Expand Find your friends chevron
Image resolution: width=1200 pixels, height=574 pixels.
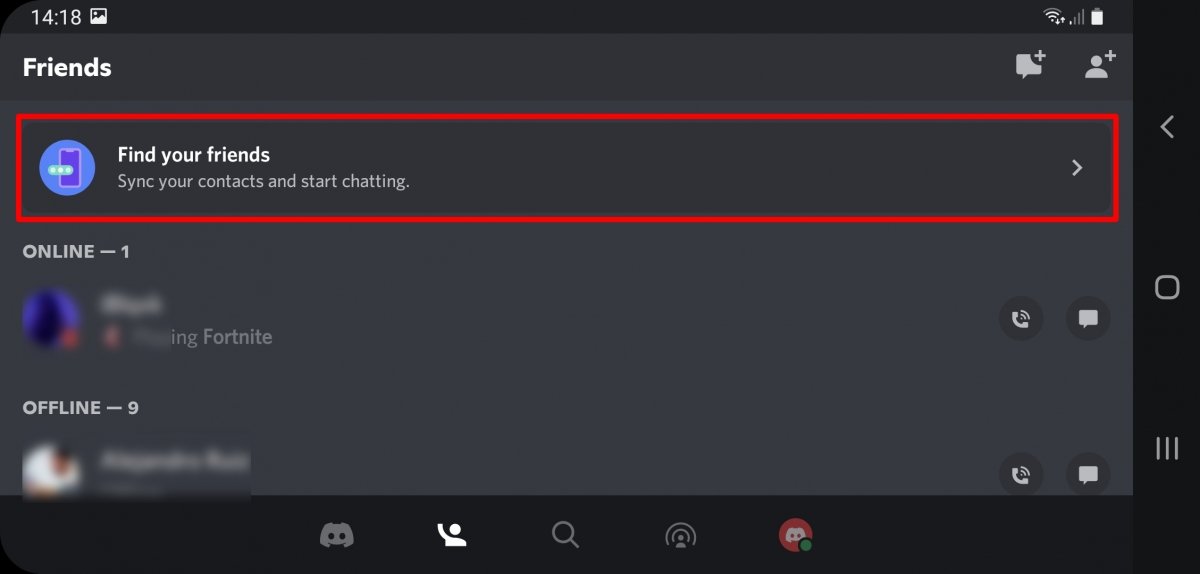(x=1077, y=168)
